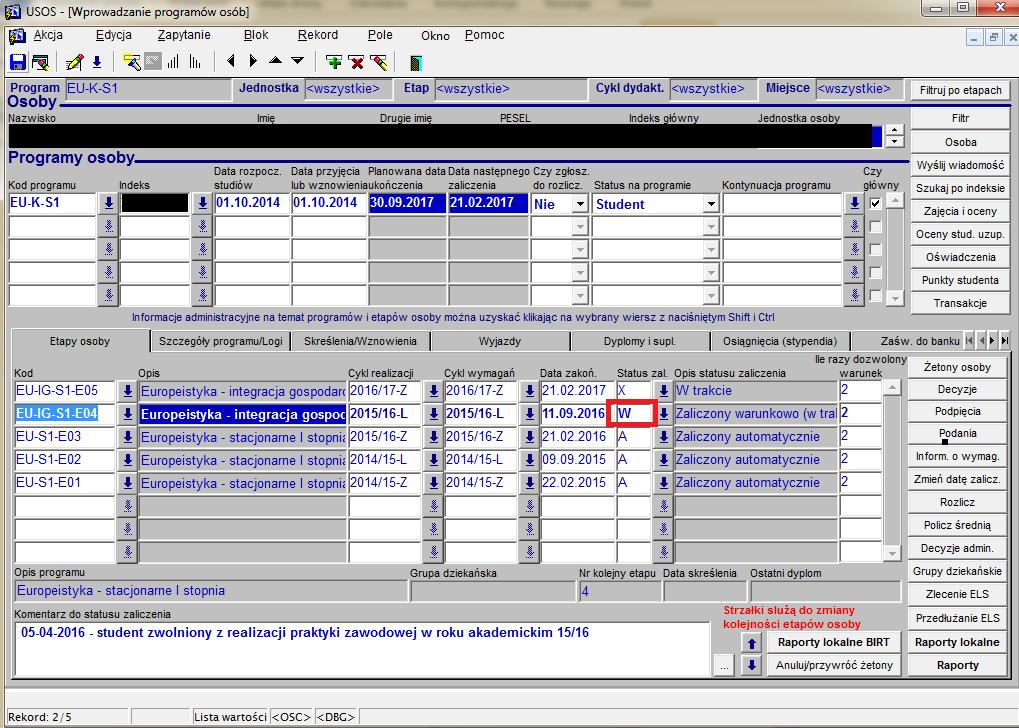
Task: Click the grey square icon beside the flashlight
Action: pos(153,62)
